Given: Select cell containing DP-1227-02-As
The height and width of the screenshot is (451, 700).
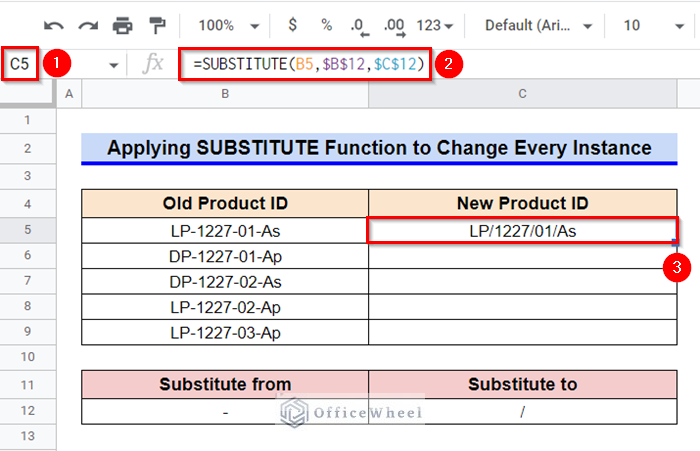Looking at the screenshot, I should pyautogui.click(x=225, y=282).
